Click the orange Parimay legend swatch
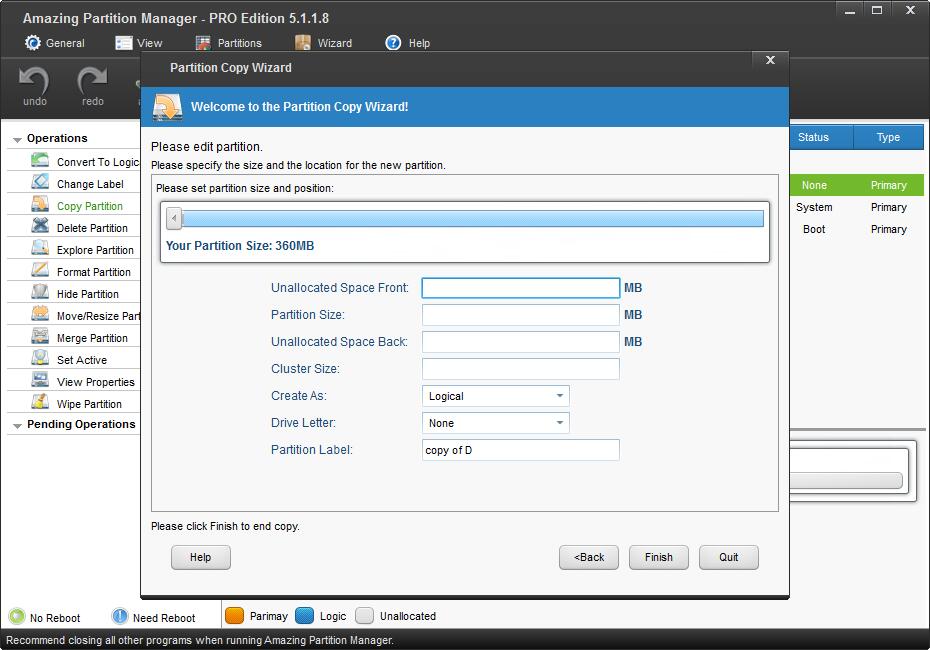This screenshot has width=930, height=650. point(235,616)
